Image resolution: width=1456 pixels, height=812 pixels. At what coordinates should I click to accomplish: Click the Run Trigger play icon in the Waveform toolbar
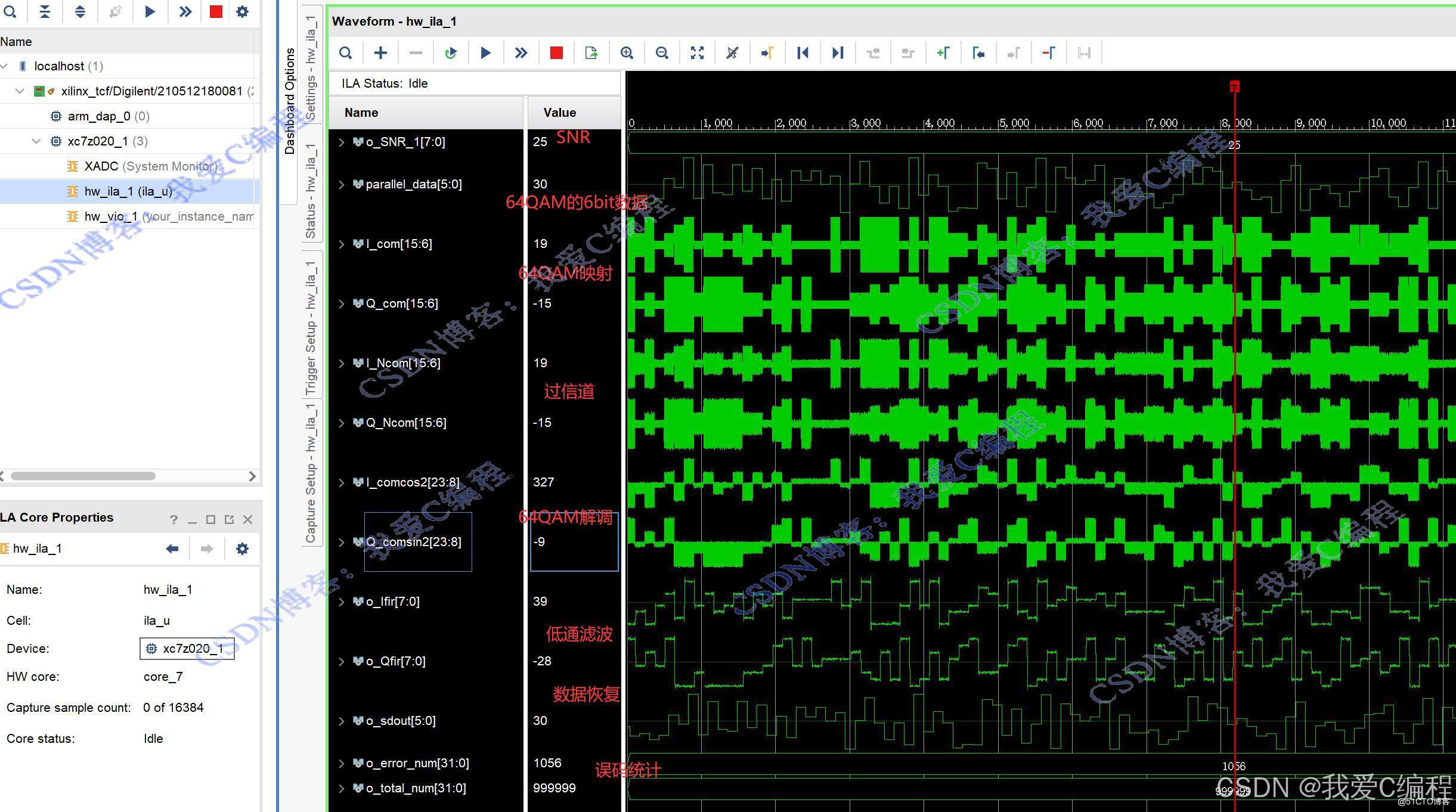(x=485, y=53)
